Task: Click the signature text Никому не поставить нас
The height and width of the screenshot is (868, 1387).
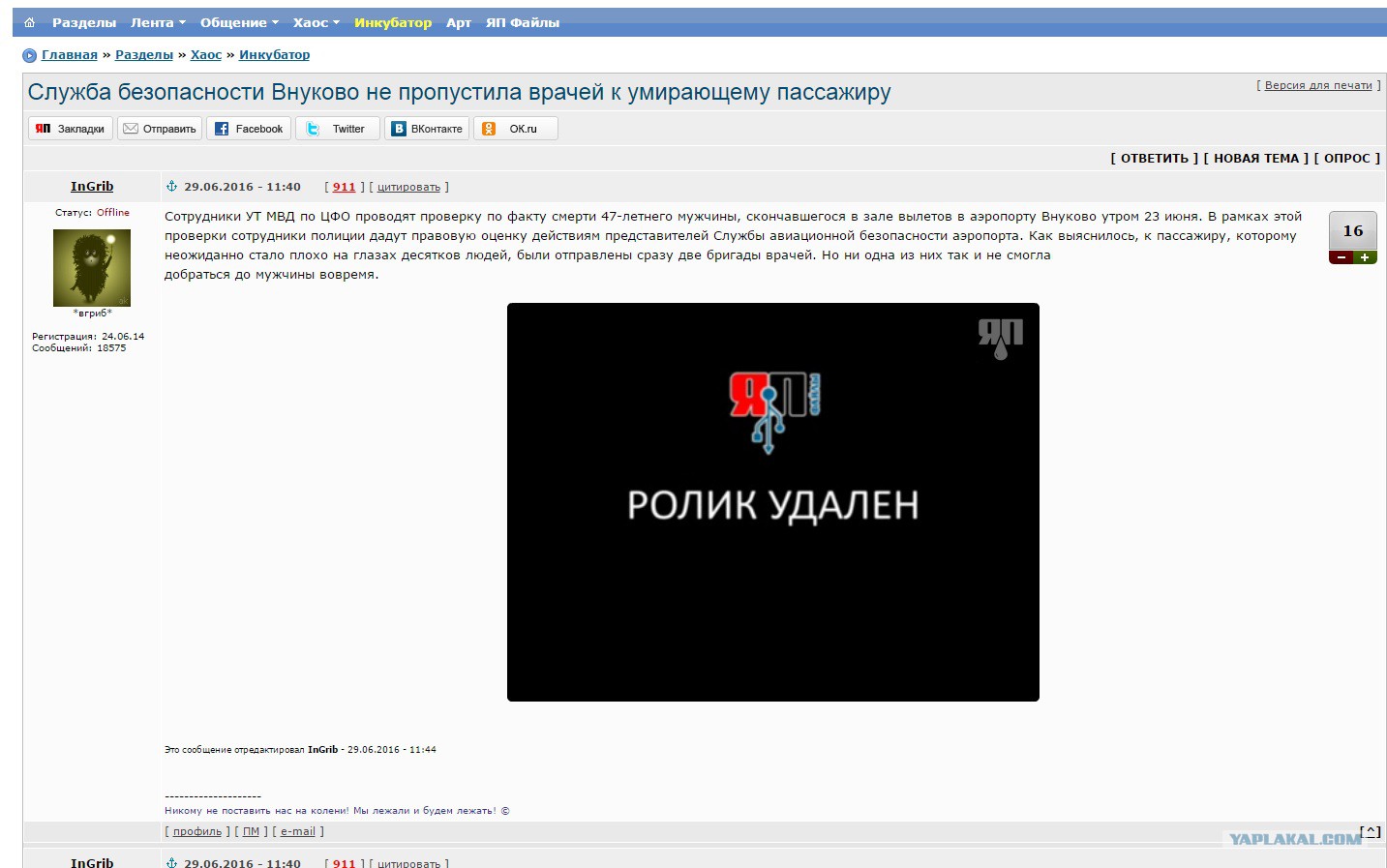Action: [x=337, y=811]
